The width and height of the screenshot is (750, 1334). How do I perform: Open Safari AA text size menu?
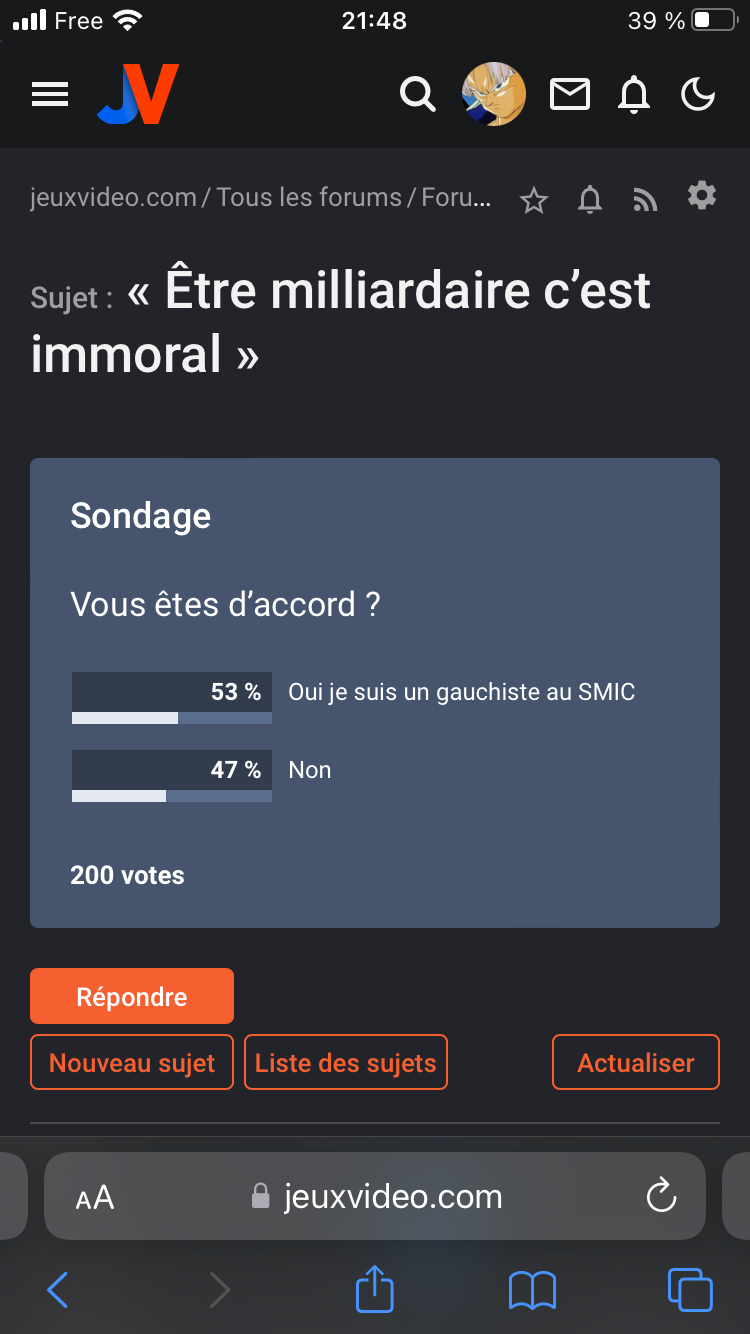95,1197
